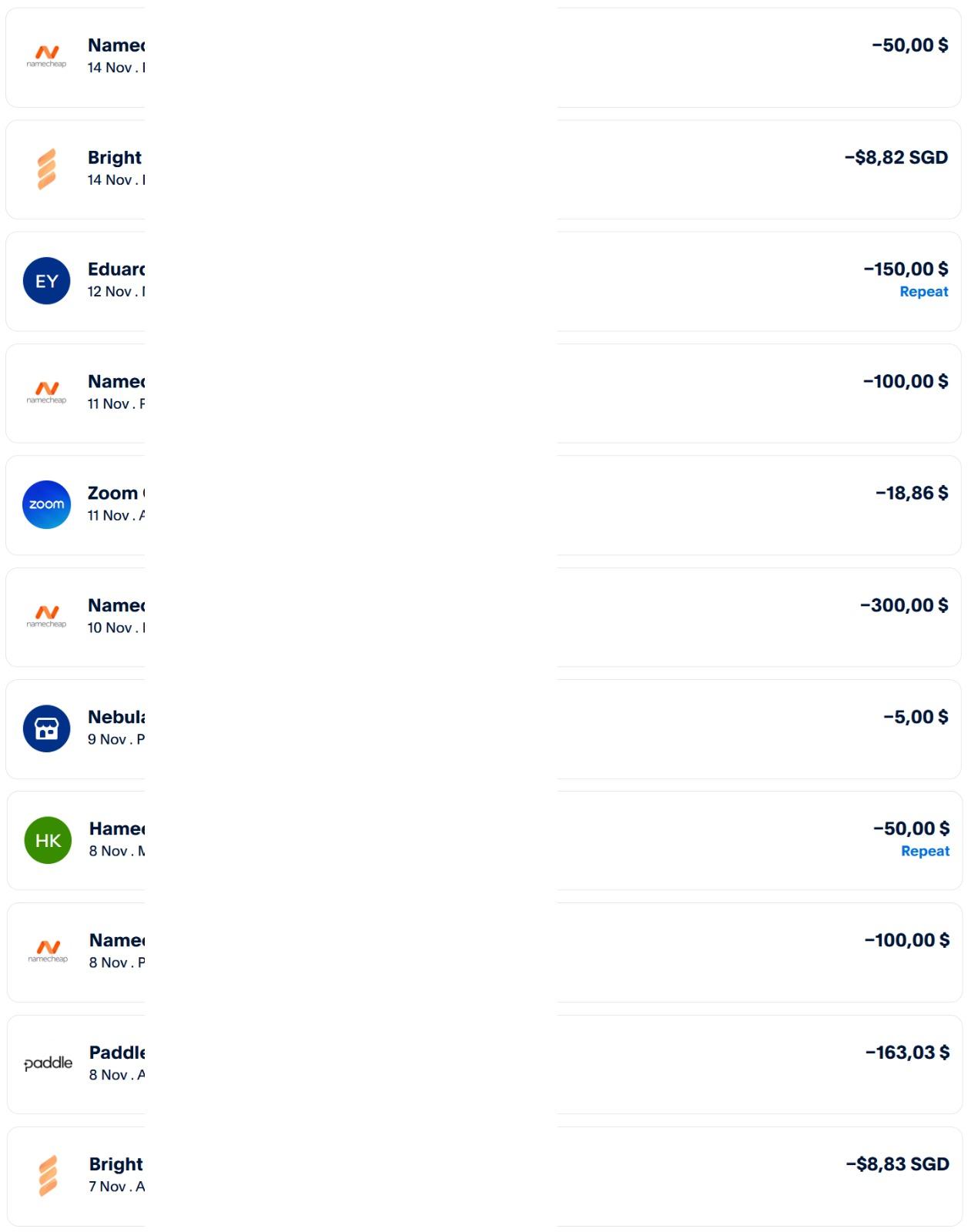Click the blue EY avatar icon
The width and height of the screenshot is (971, 1232).
[x=47, y=281]
